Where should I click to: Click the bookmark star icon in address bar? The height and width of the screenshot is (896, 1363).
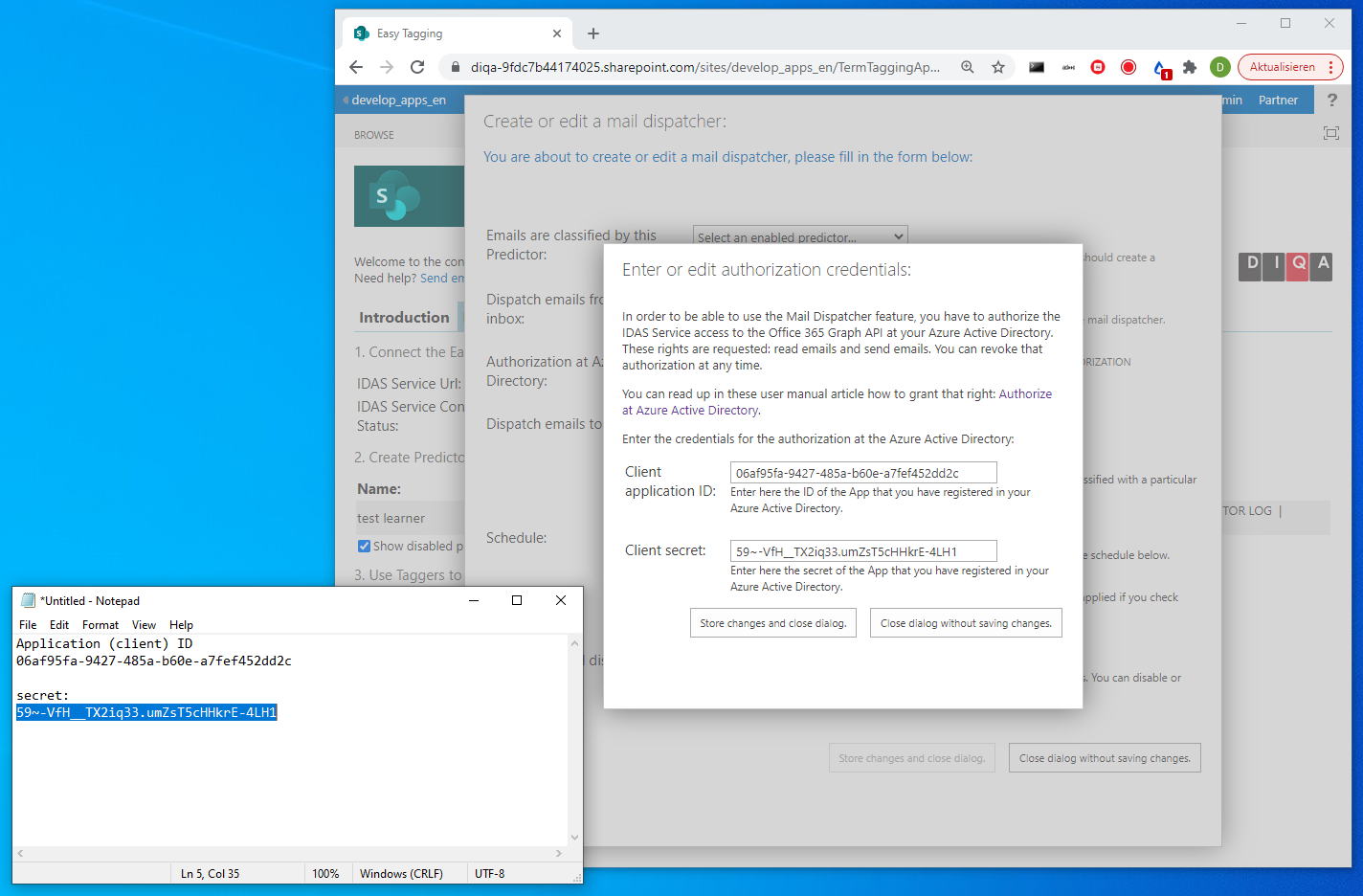coord(998,67)
